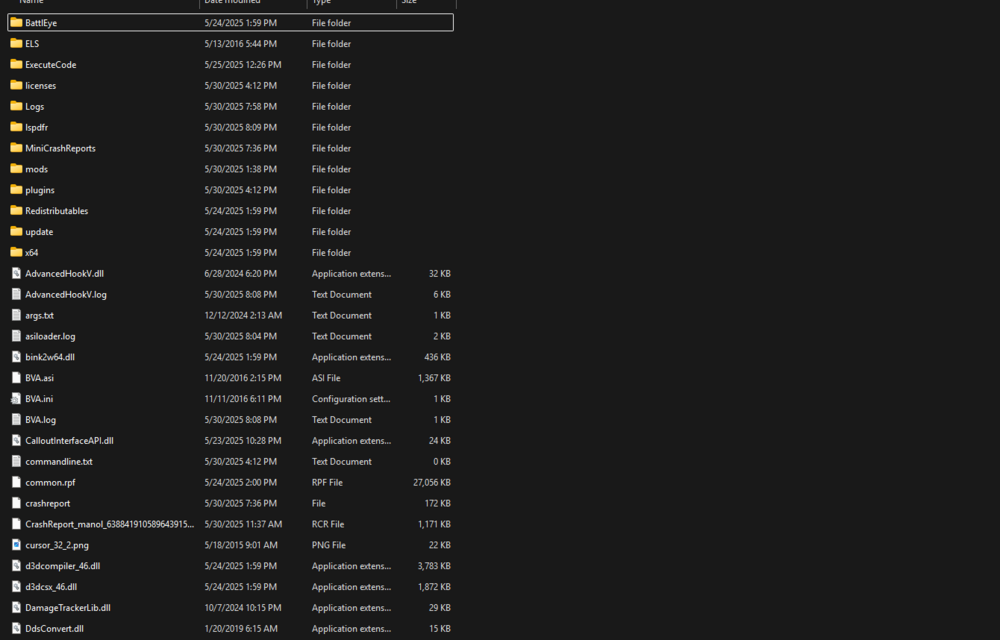The image size is (1000, 640).
Task: Select the asiloader.log file name
Action: (50, 336)
